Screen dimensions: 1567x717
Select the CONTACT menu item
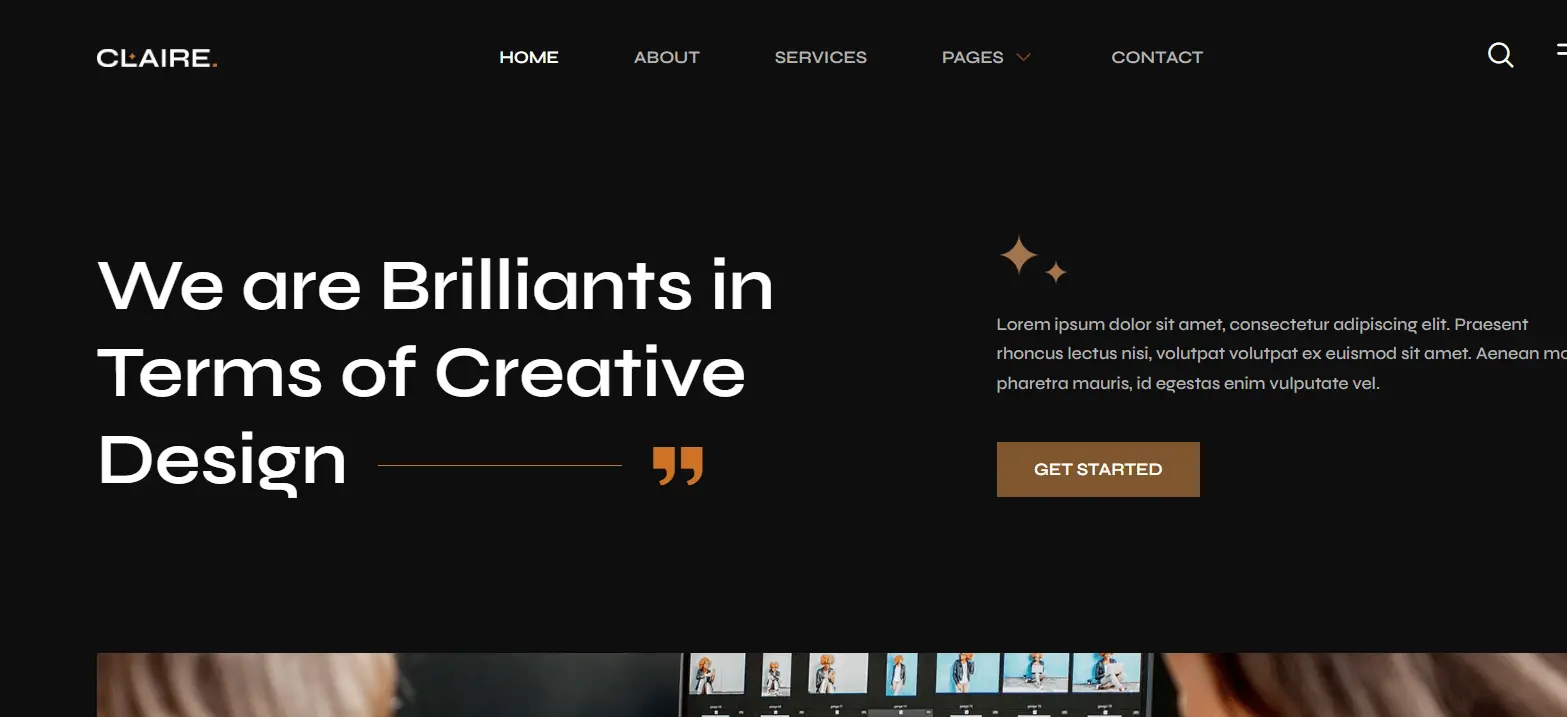1157,57
